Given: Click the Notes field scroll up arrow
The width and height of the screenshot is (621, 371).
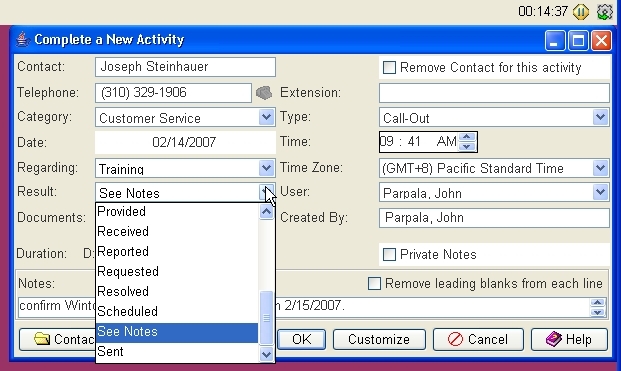Looking at the screenshot, I should click(x=597, y=303).
